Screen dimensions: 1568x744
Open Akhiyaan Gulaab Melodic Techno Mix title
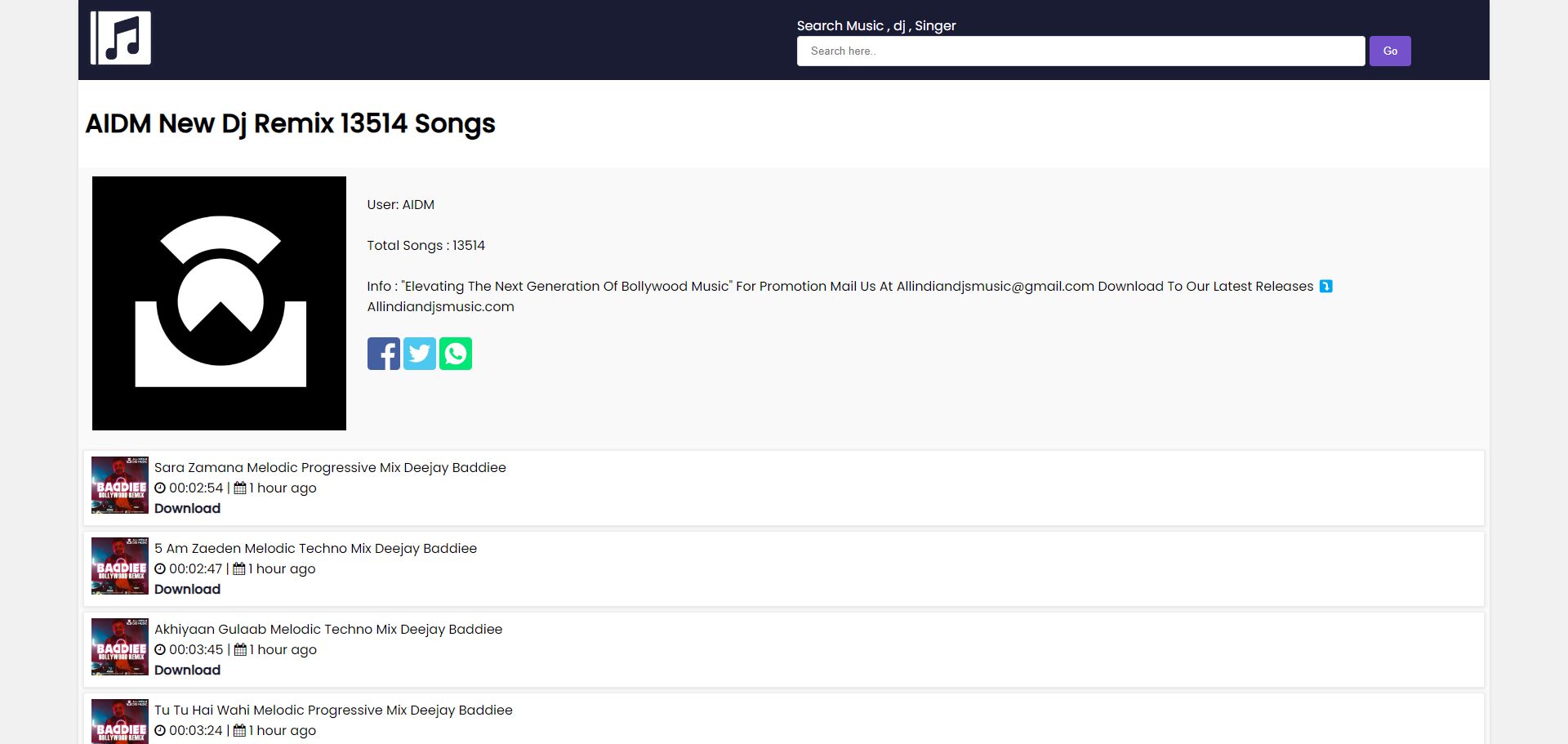(x=328, y=629)
